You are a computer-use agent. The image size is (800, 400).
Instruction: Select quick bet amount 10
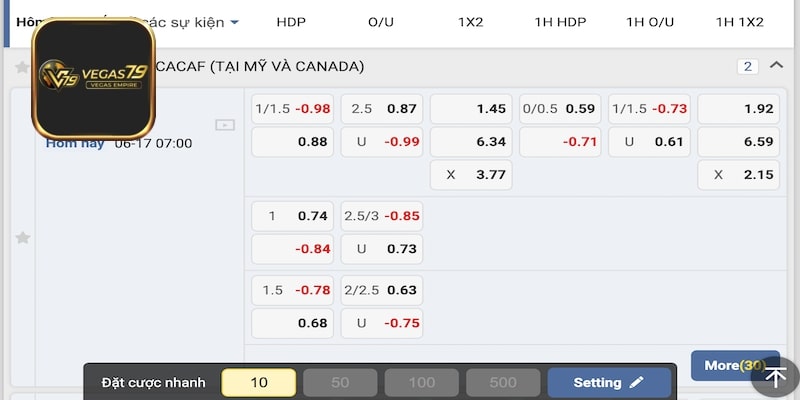point(259,382)
